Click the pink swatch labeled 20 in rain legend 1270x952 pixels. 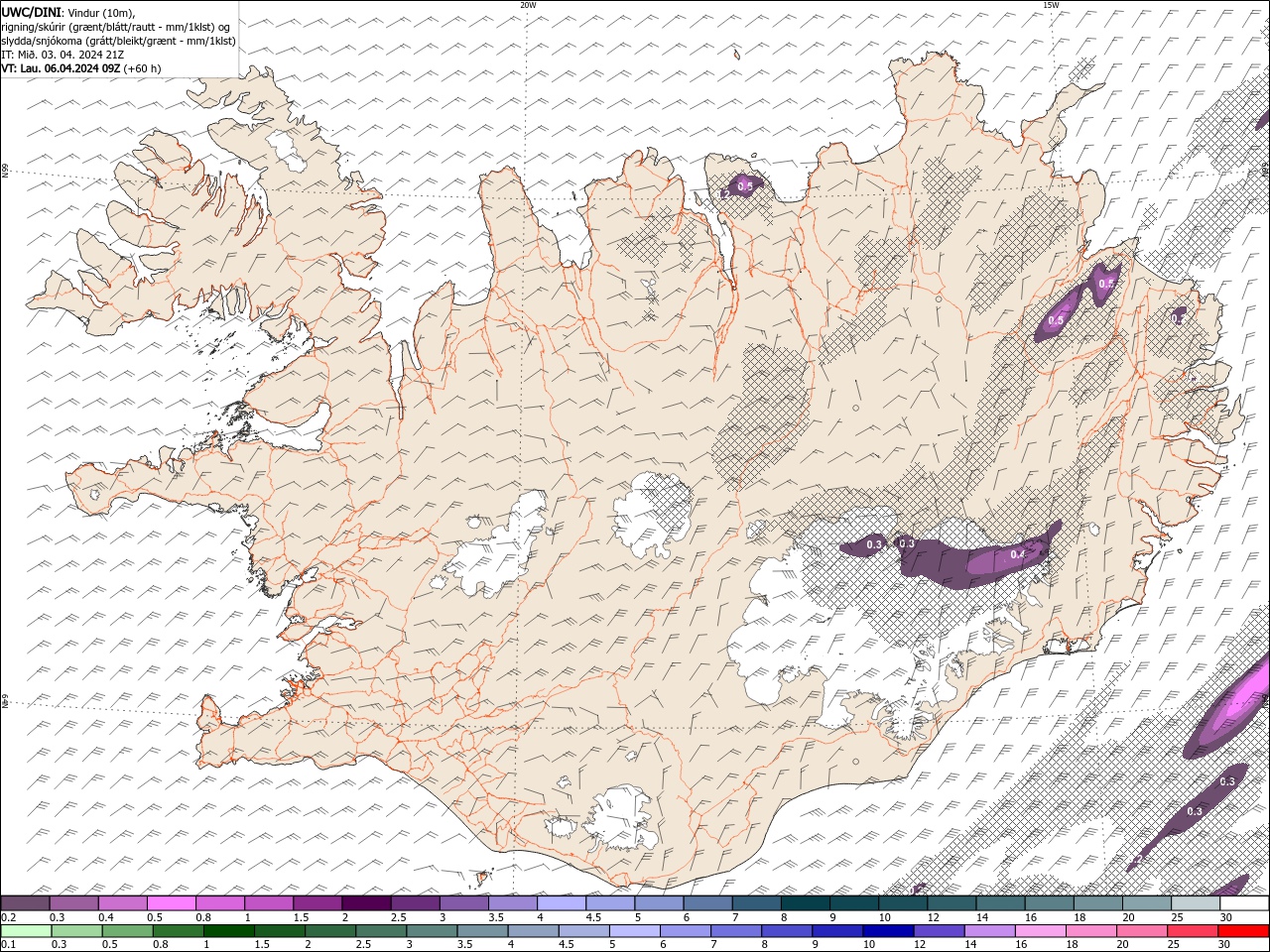pos(1140,931)
